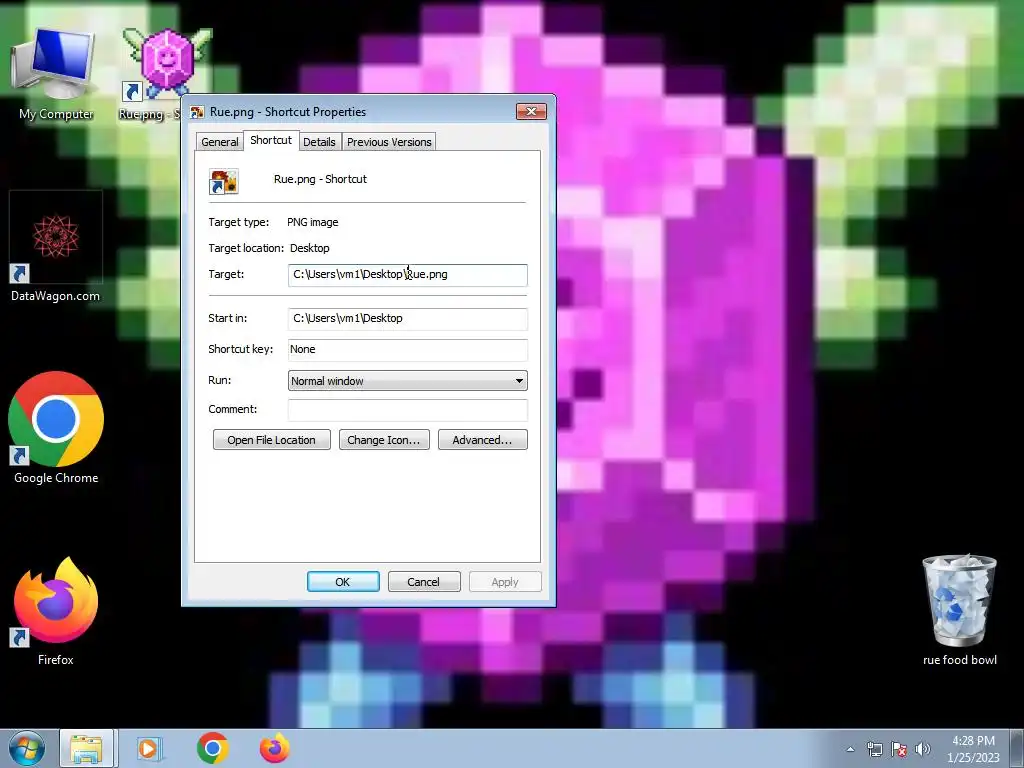Click the Change Icon... button
This screenshot has width=1024, height=768.
pos(384,440)
